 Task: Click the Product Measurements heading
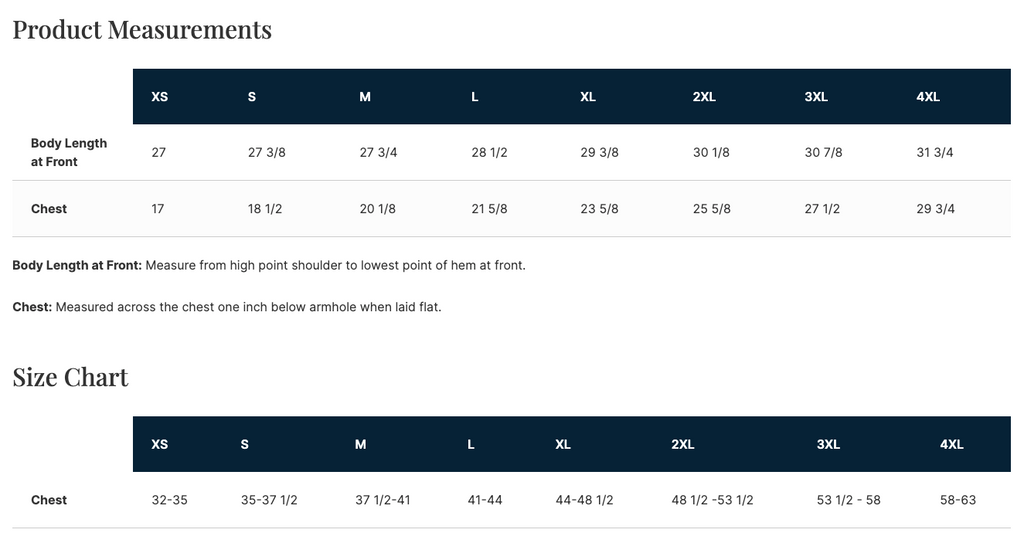click(x=142, y=30)
